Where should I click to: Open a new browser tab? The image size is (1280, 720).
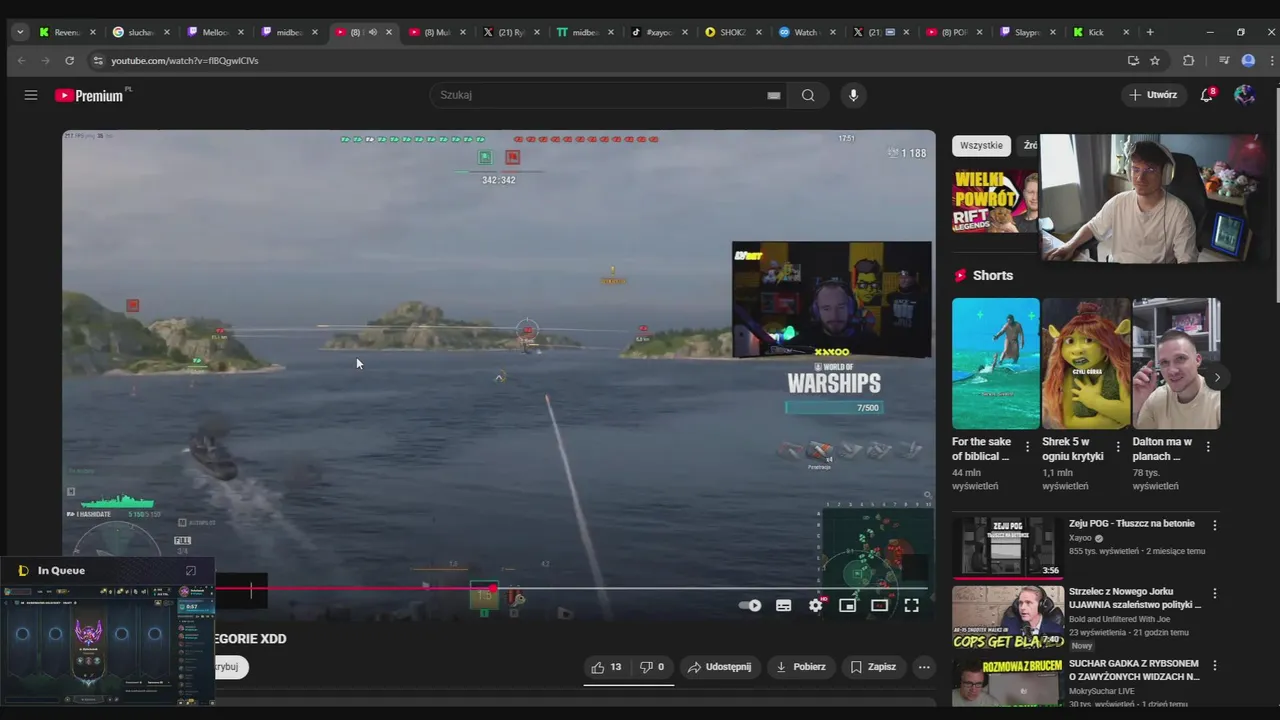1150,32
